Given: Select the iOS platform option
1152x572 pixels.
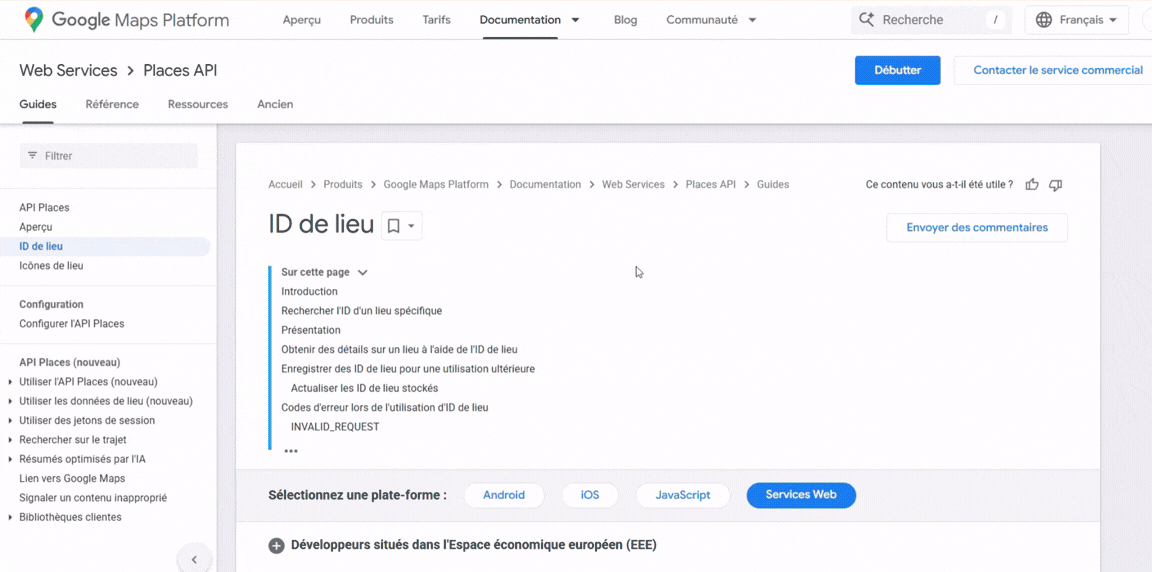Looking at the screenshot, I should 590,495.
